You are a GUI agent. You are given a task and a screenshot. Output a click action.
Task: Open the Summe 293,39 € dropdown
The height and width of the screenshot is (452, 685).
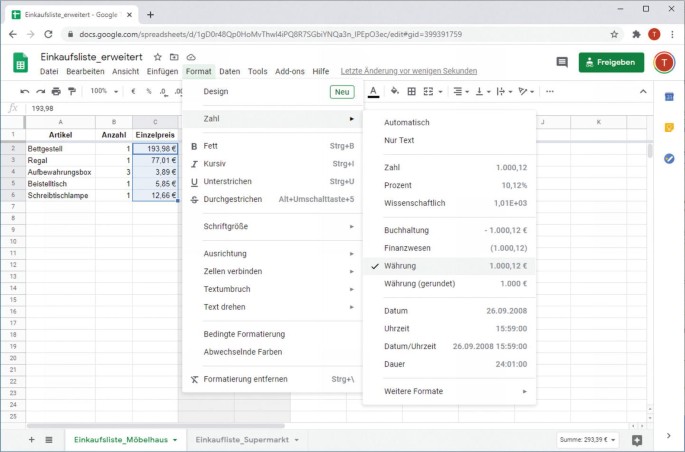587,440
